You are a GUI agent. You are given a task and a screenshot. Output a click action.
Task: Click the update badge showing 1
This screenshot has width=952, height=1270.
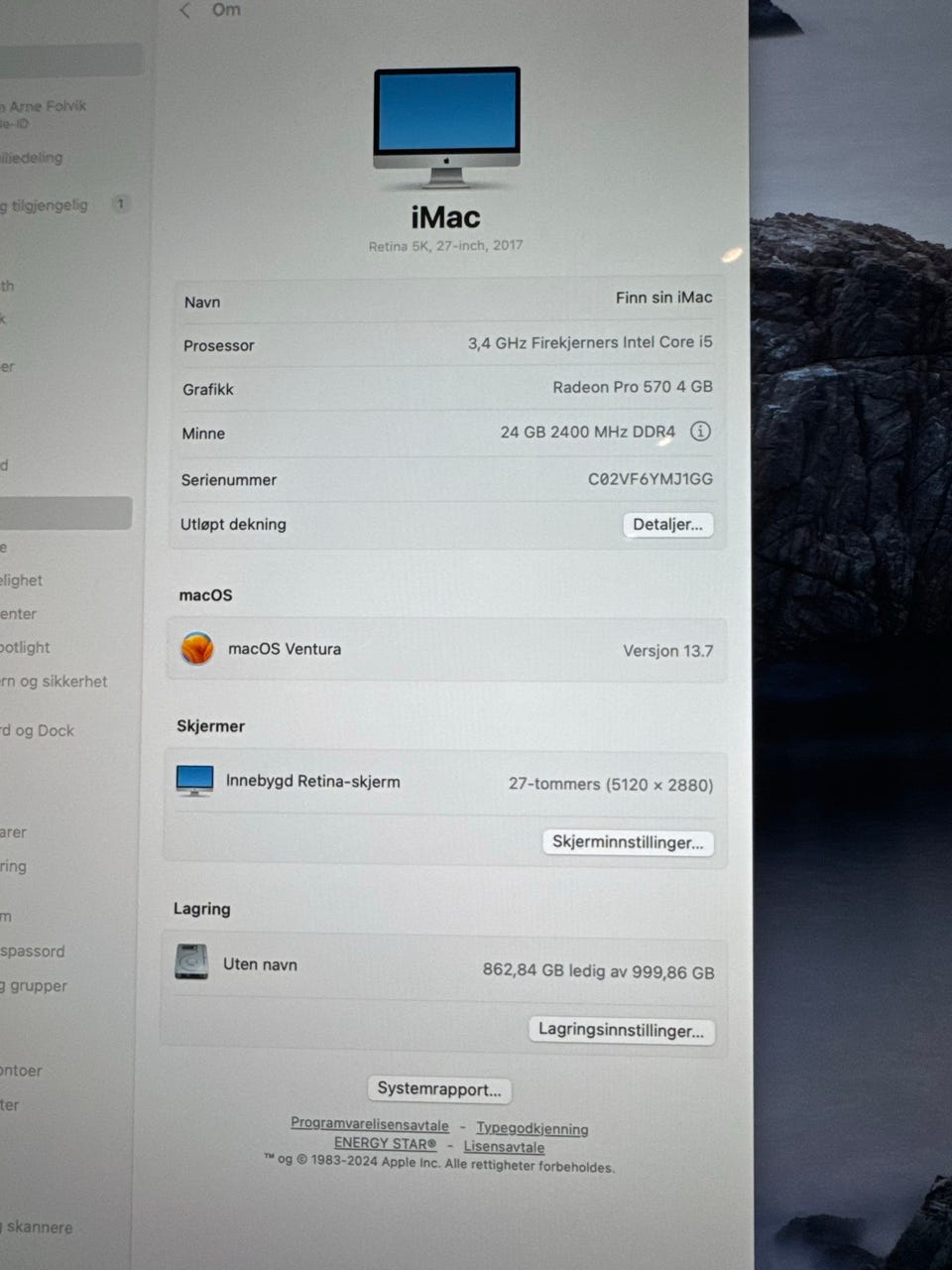(x=120, y=203)
